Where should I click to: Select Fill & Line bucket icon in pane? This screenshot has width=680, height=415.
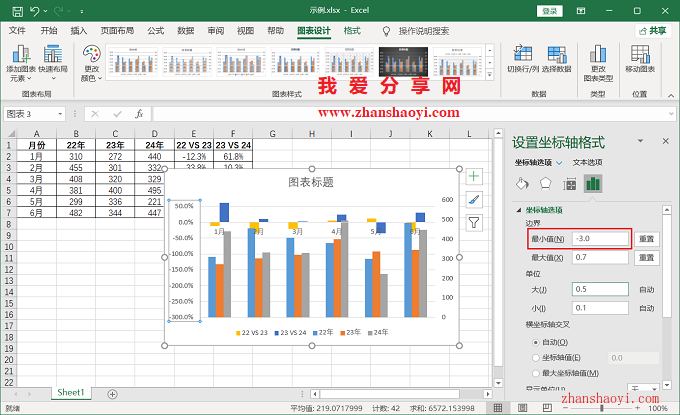point(522,184)
